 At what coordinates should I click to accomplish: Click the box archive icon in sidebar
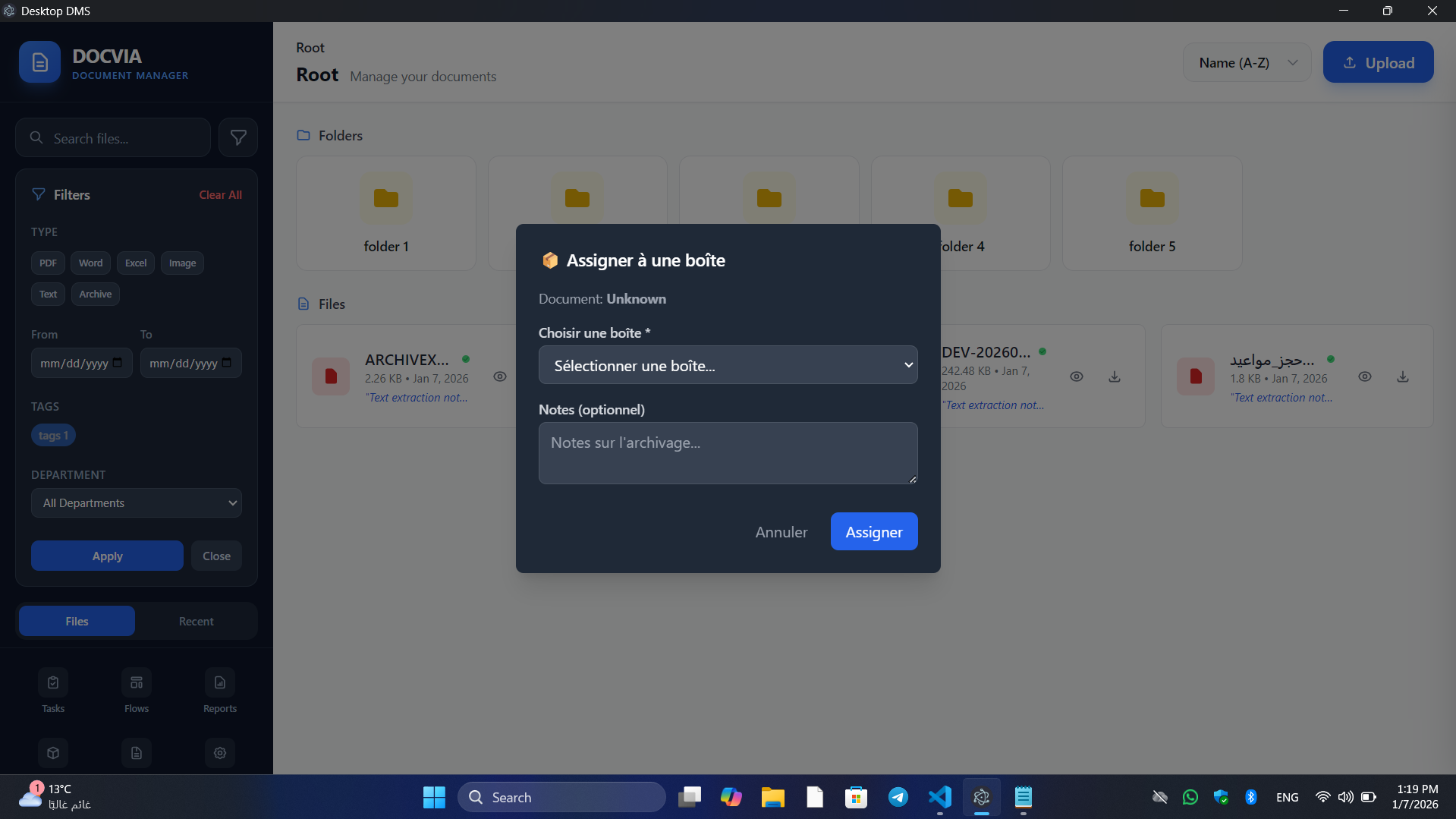(53, 753)
